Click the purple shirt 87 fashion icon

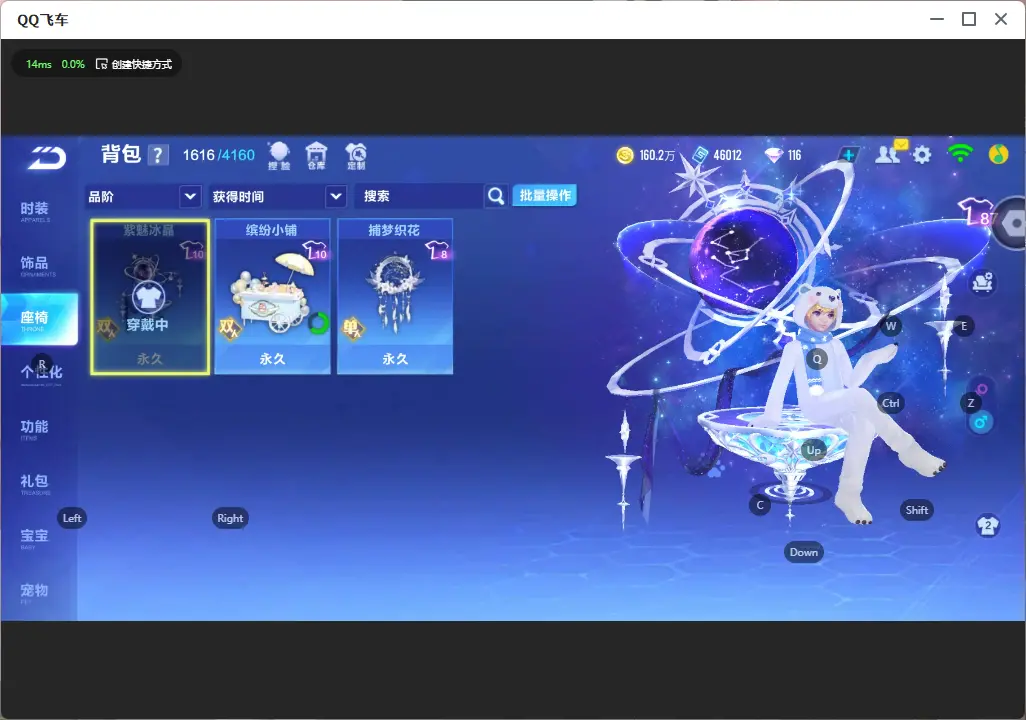point(978,212)
